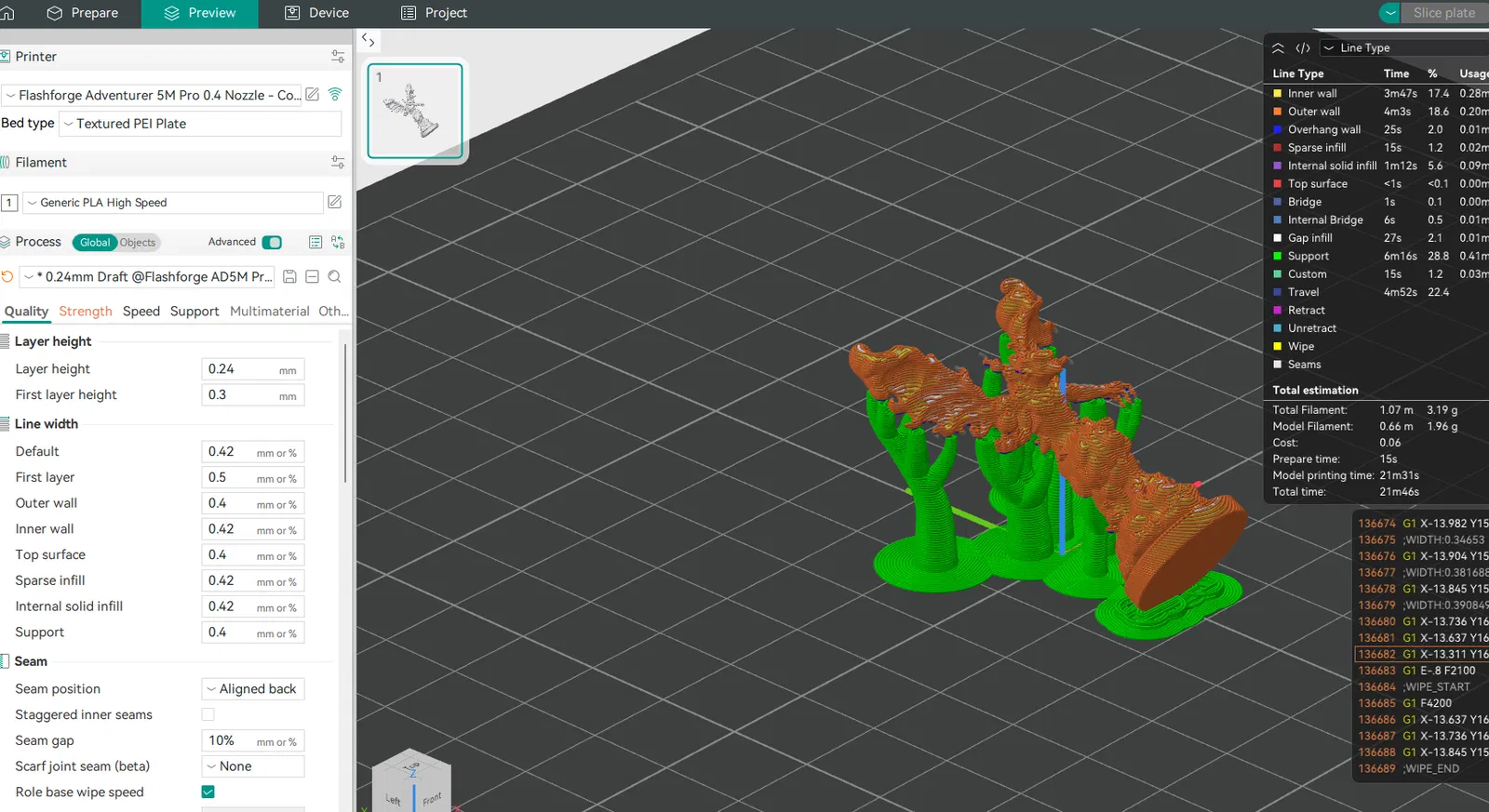
Task: Open the settings list icon beside Advanced toggle
Action: pos(315,242)
